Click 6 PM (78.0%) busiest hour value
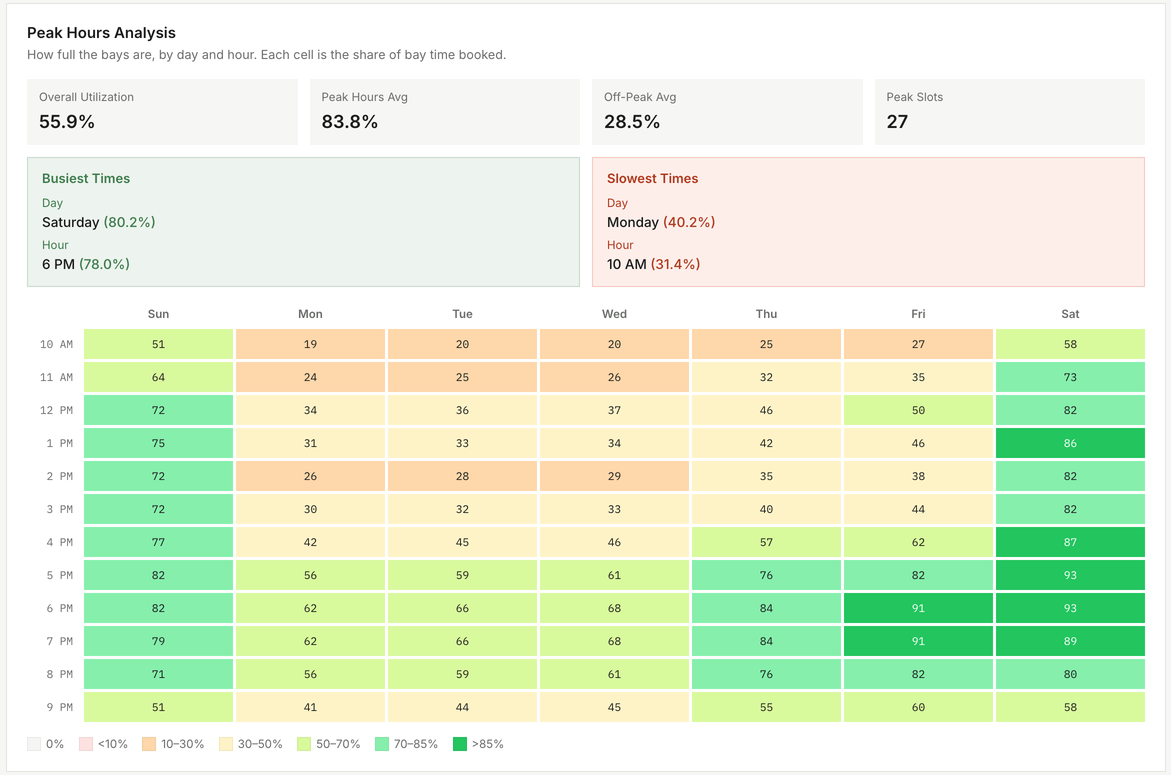The height and width of the screenshot is (775, 1171). coord(86,264)
